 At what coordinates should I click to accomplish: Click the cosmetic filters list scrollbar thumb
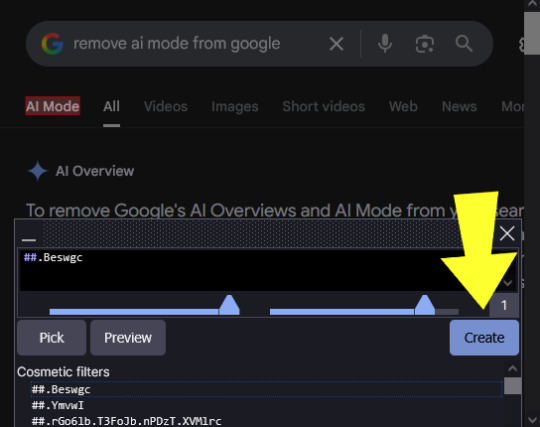pyautogui.click(x=512, y=386)
